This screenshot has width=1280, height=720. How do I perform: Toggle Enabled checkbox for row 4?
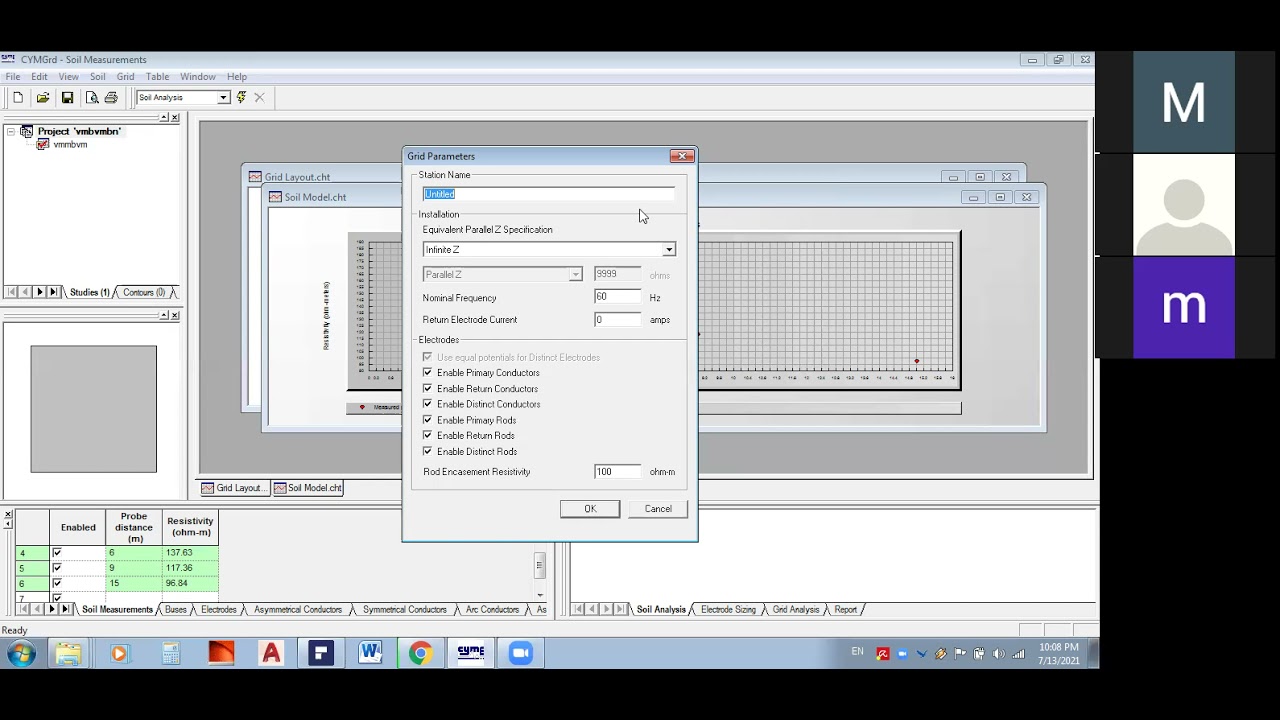[57, 553]
